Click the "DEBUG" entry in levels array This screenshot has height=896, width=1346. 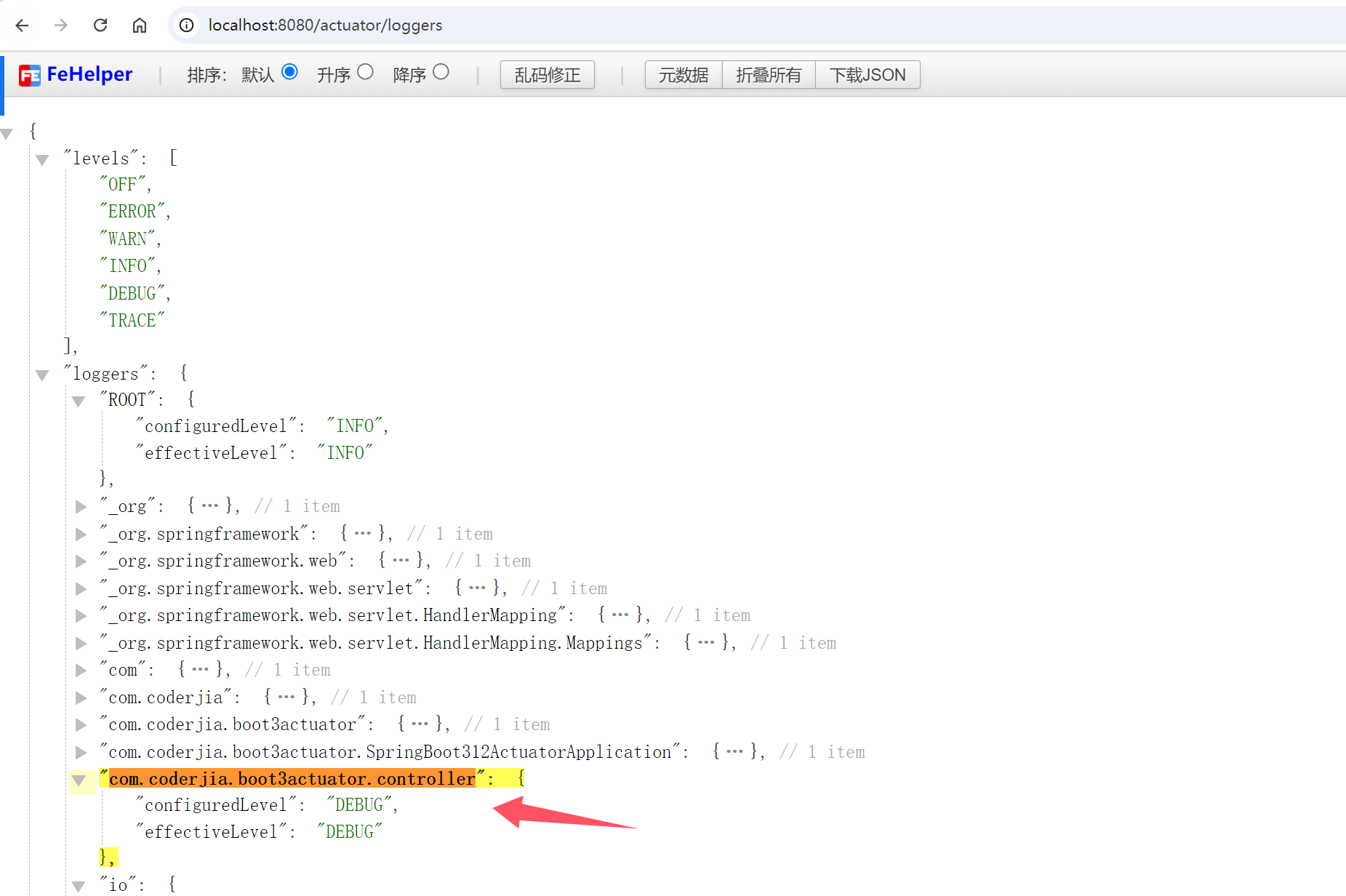click(x=132, y=294)
